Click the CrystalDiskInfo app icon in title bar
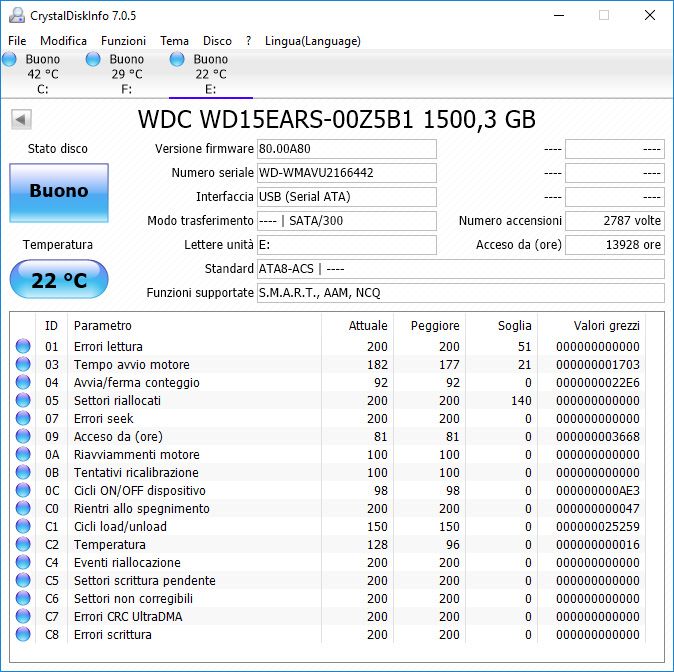 (x=16, y=15)
